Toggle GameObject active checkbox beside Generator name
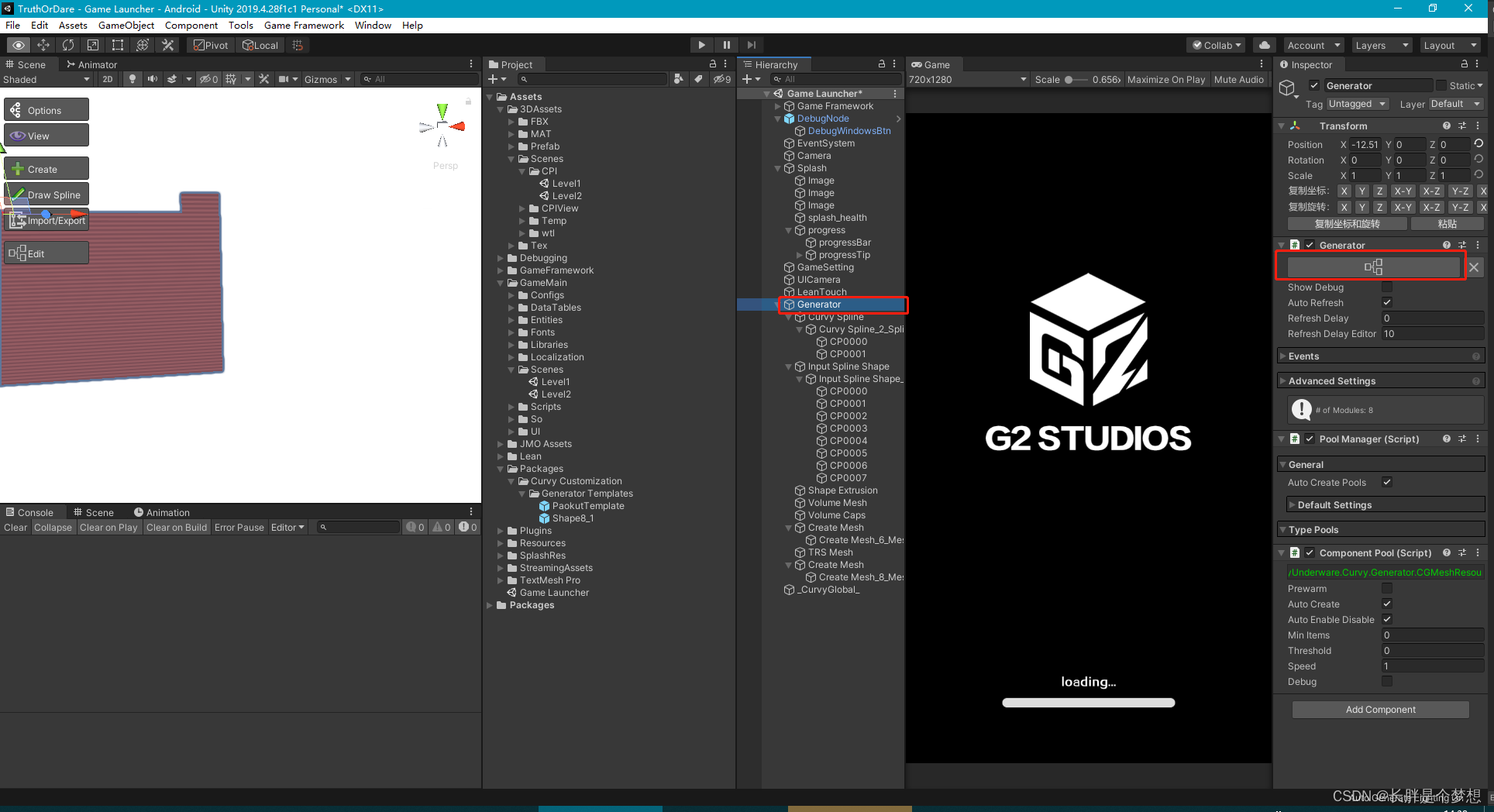This screenshot has height=812, width=1494. pyautogui.click(x=1314, y=85)
